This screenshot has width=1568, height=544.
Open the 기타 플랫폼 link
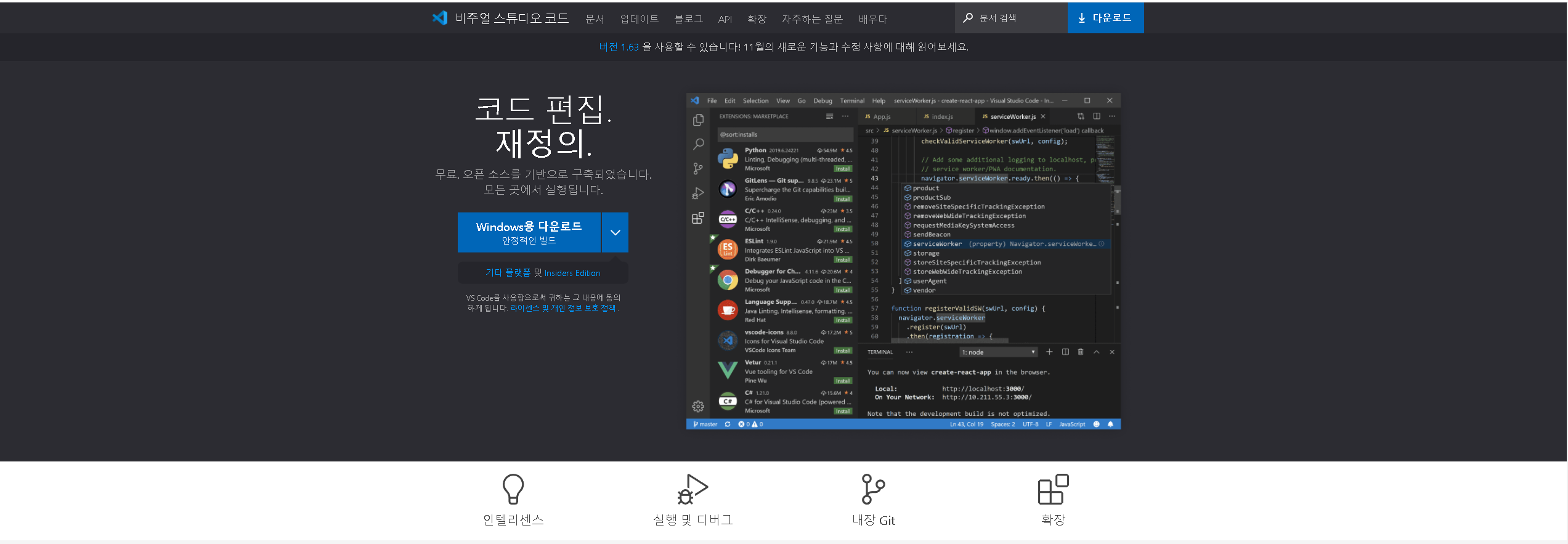click(508, 272)
